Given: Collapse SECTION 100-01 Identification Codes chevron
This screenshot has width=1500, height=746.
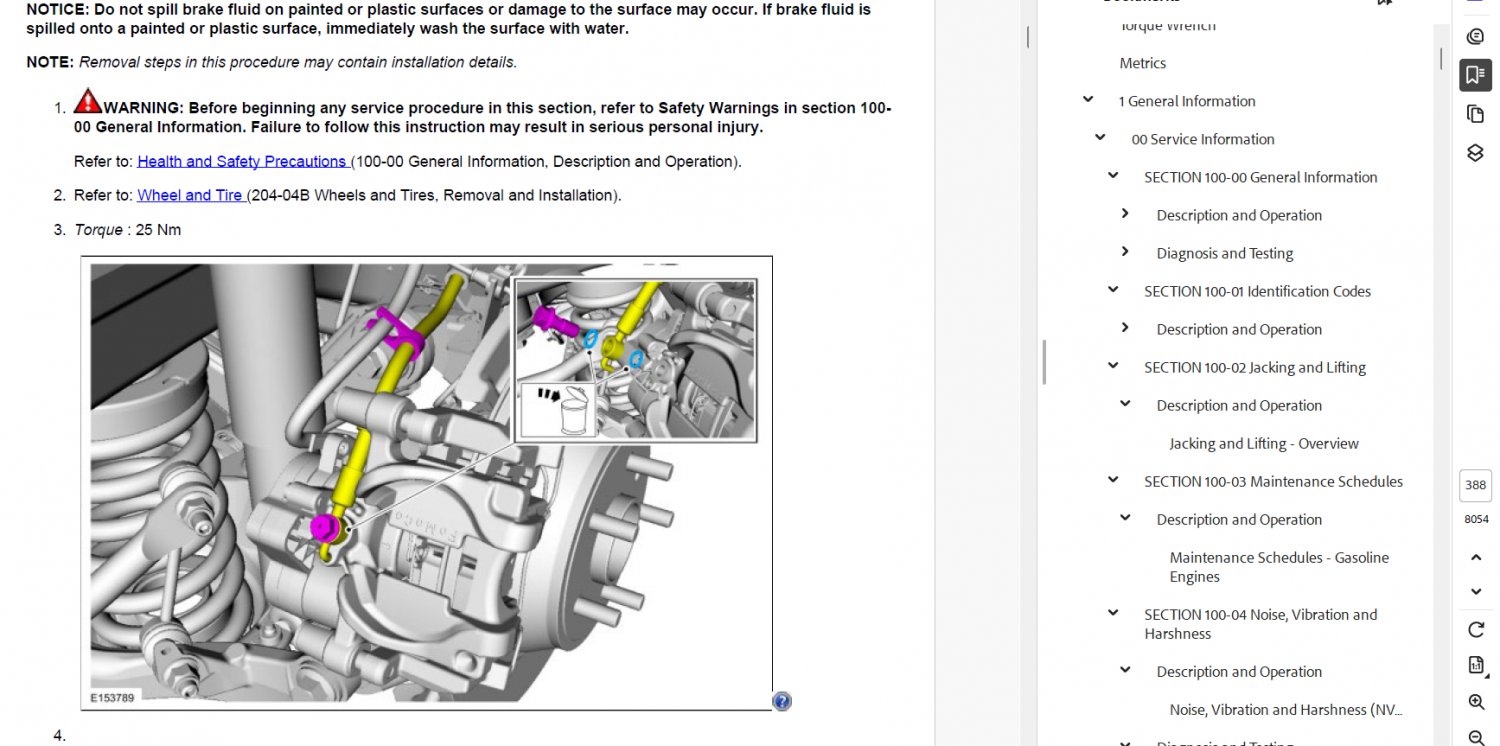Looking at the screenshot, I should pyautogui.click(x=1113, y=290).
